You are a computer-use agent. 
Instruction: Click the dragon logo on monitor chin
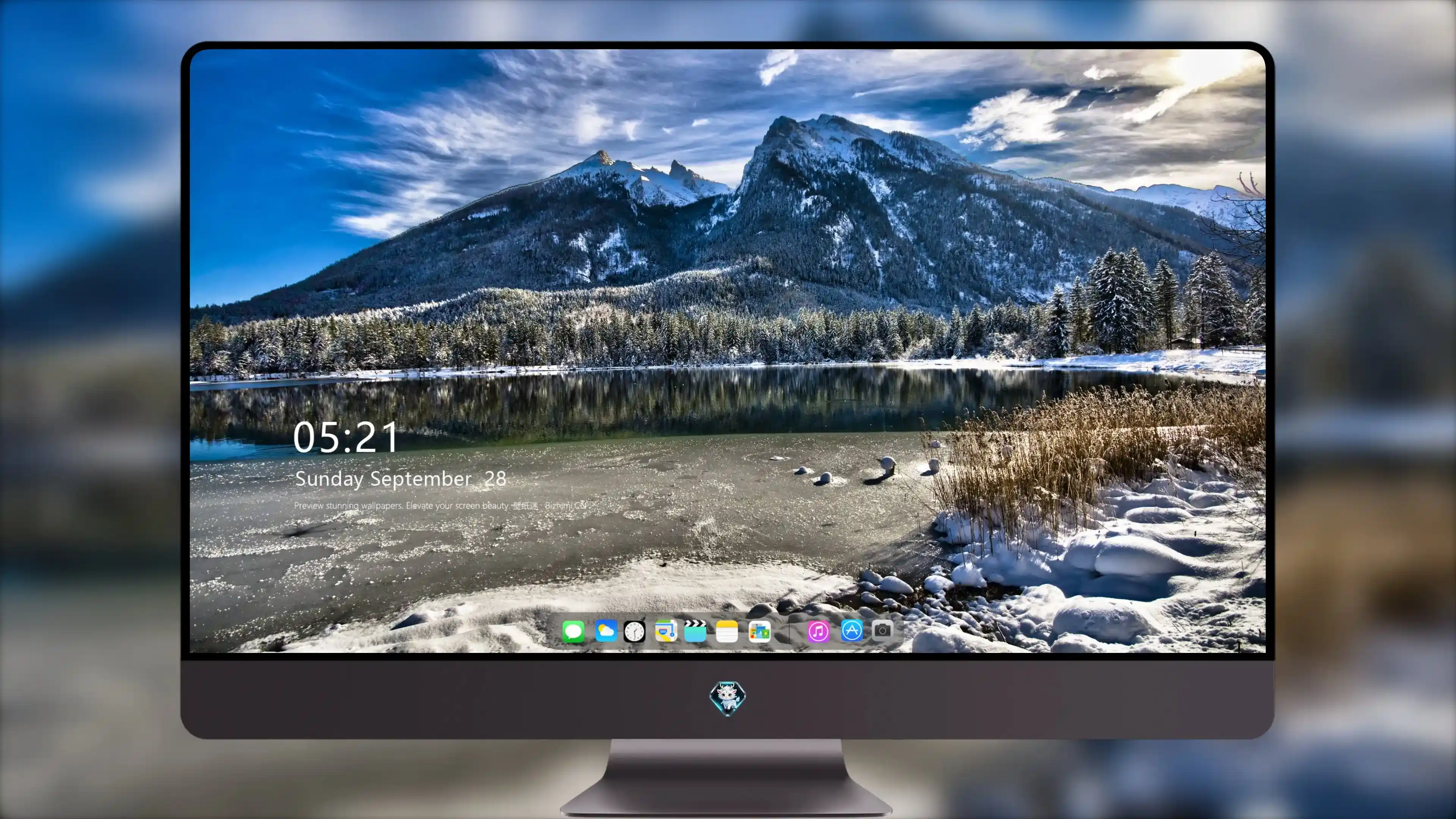(x=728, y=698)
